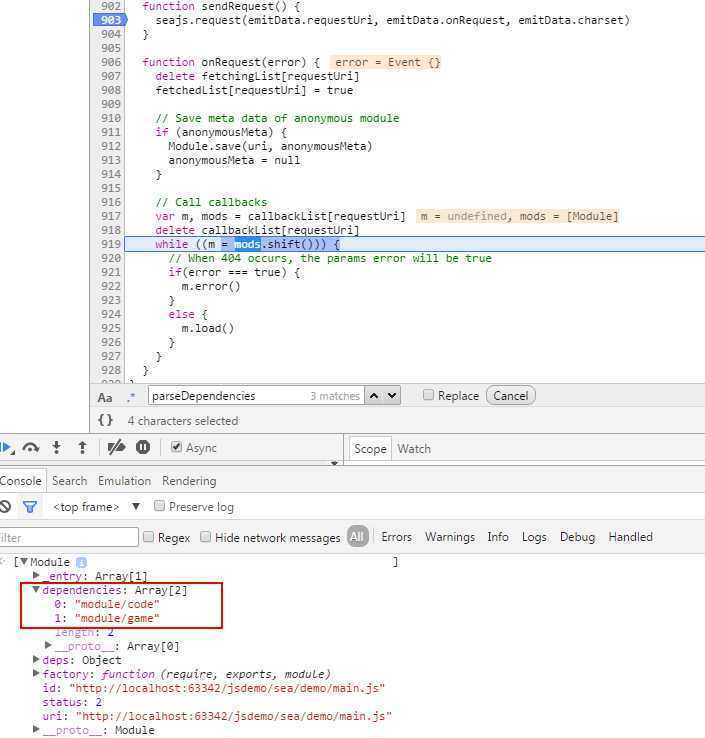The image size is (705, 738).
Task: Switch to the Watch tab
Action: click(x=414, y=449)
